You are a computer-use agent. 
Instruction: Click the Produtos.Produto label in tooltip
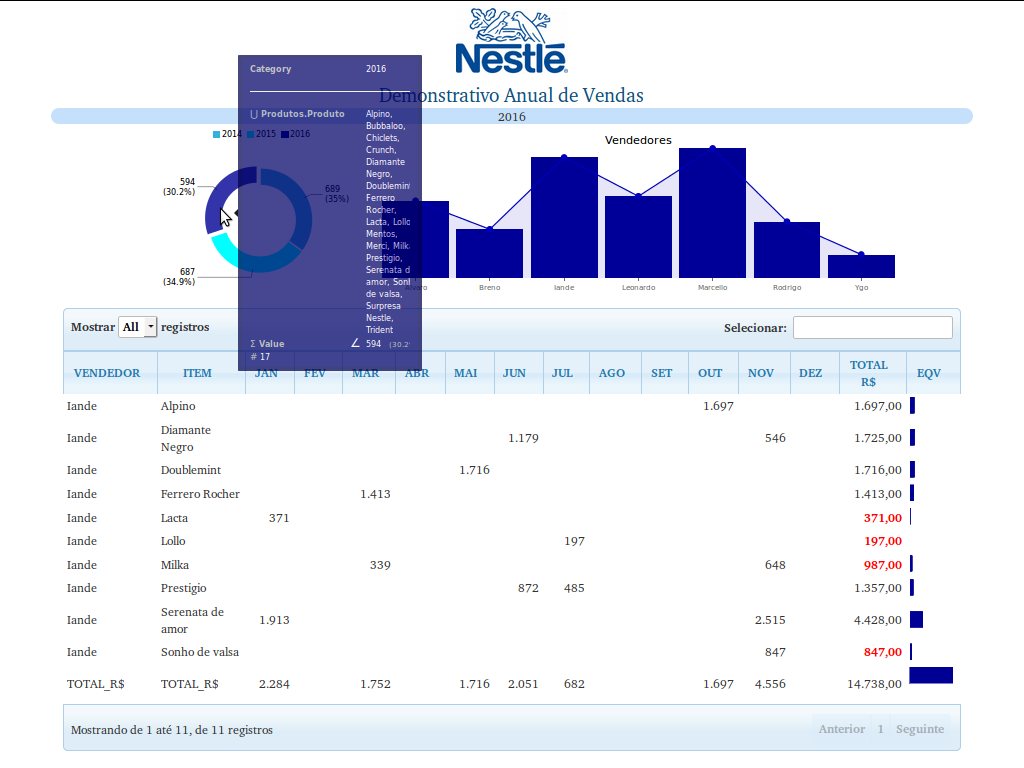pyautogui.click(x=302, y=114)
